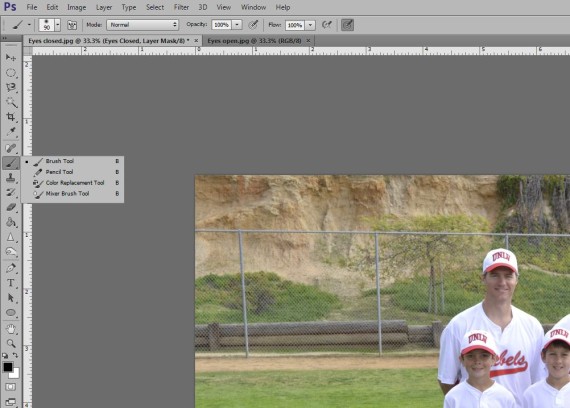The height and width of the screenshot is (408, 570).
Task: Select the Type tool
Action: (11, 283)
